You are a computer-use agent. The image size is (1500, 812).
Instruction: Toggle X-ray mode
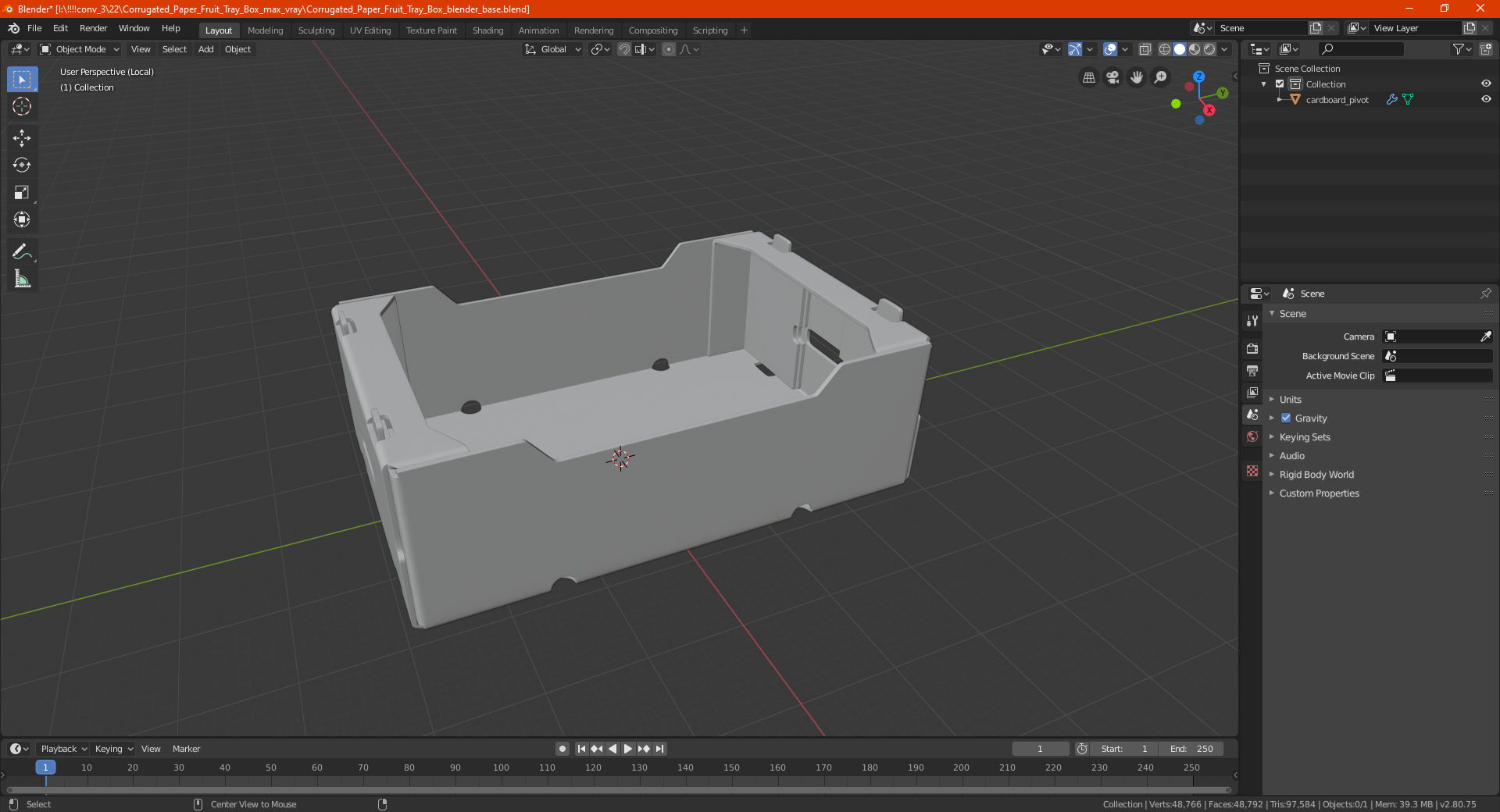[1145, 49]
